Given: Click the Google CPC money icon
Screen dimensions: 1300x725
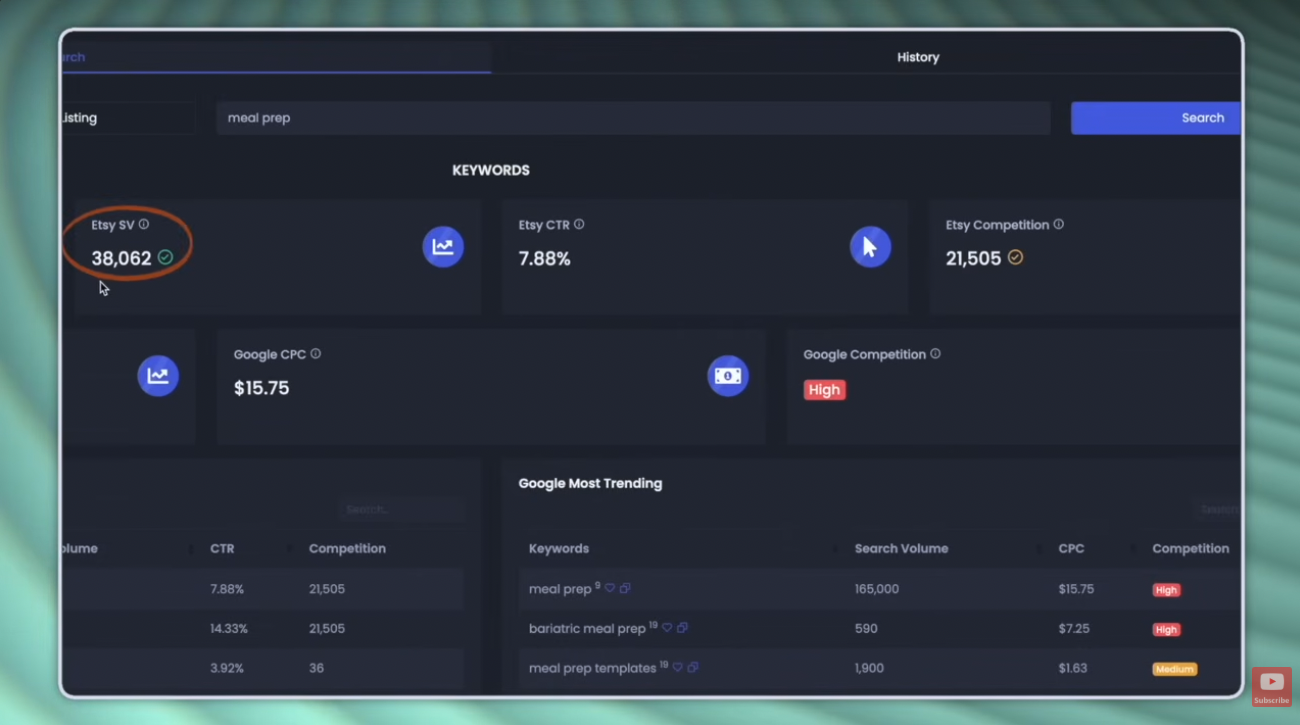Looking at the screenshot, I should [x=728, y=376].
